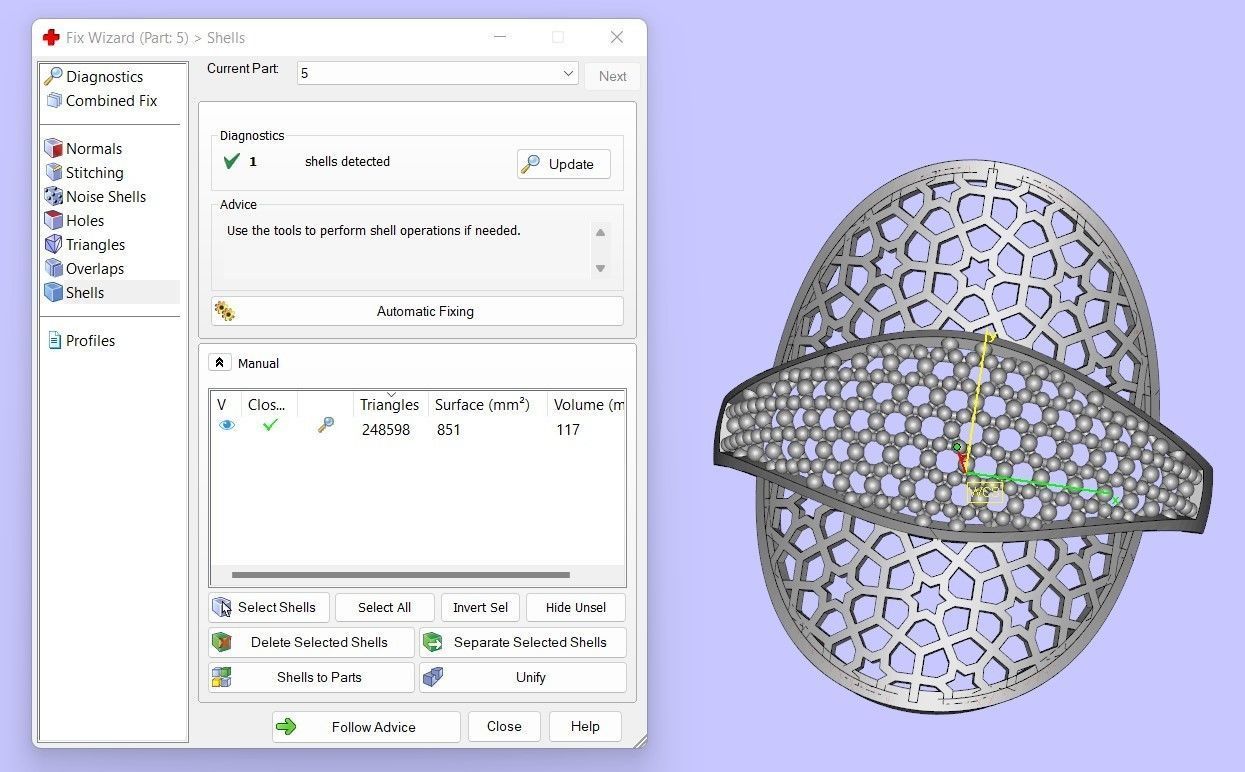
Task: Click the Fix Wizard red cross icon
Action: click(51, 37)
